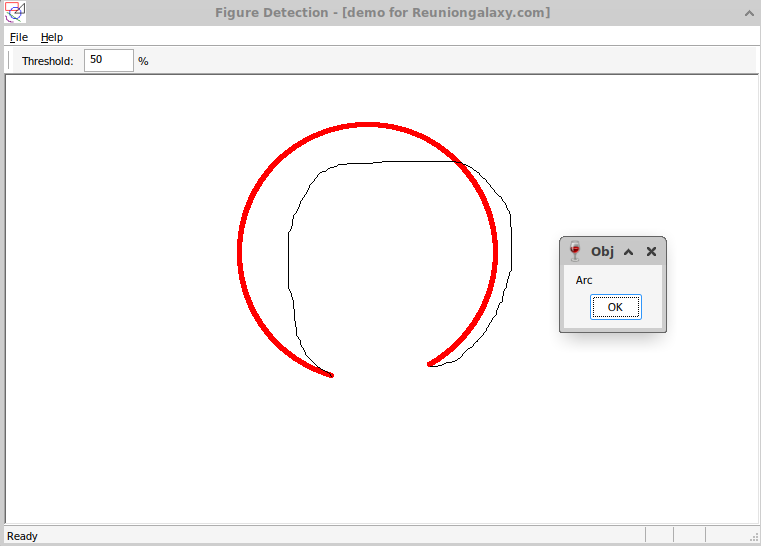Screen dimensions: 761x546
Task: Roll up the Obj dialog window
Action: (629, 251)
